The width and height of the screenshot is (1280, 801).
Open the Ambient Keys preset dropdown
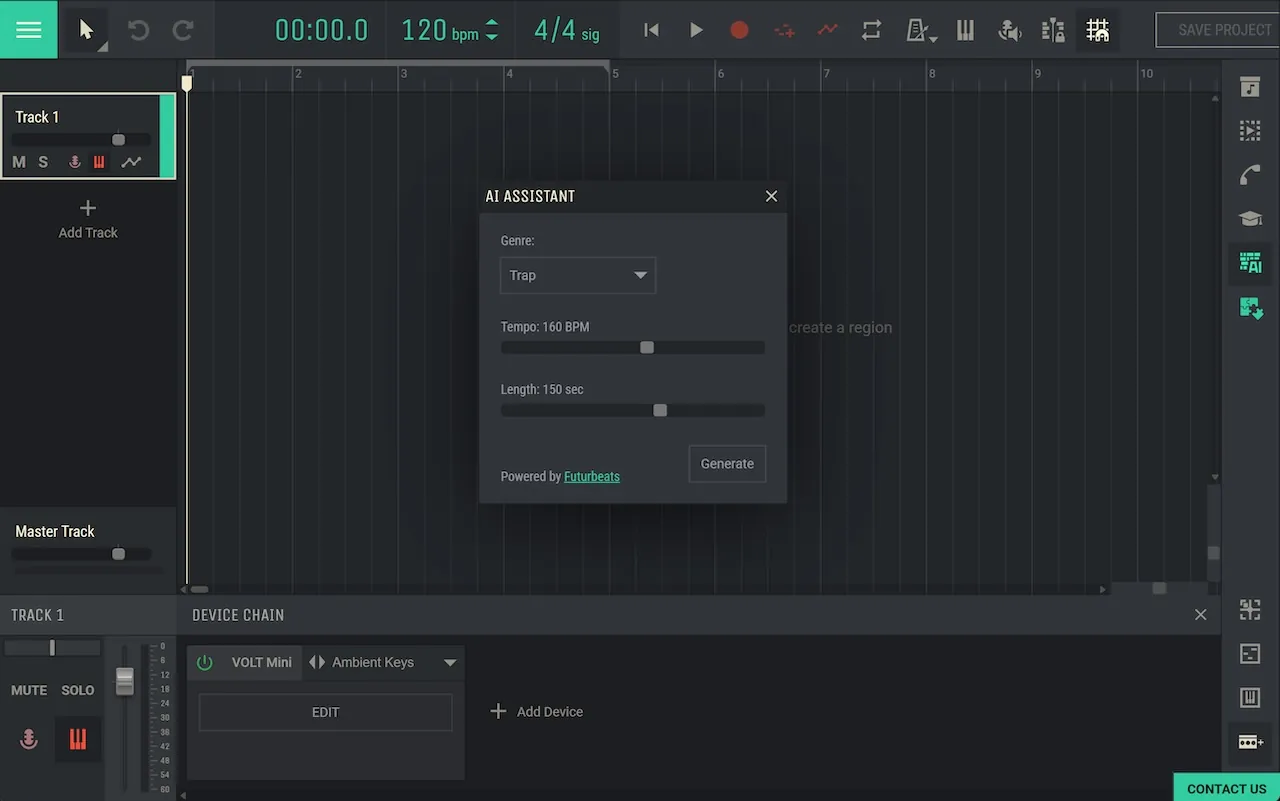coord(450,662)
